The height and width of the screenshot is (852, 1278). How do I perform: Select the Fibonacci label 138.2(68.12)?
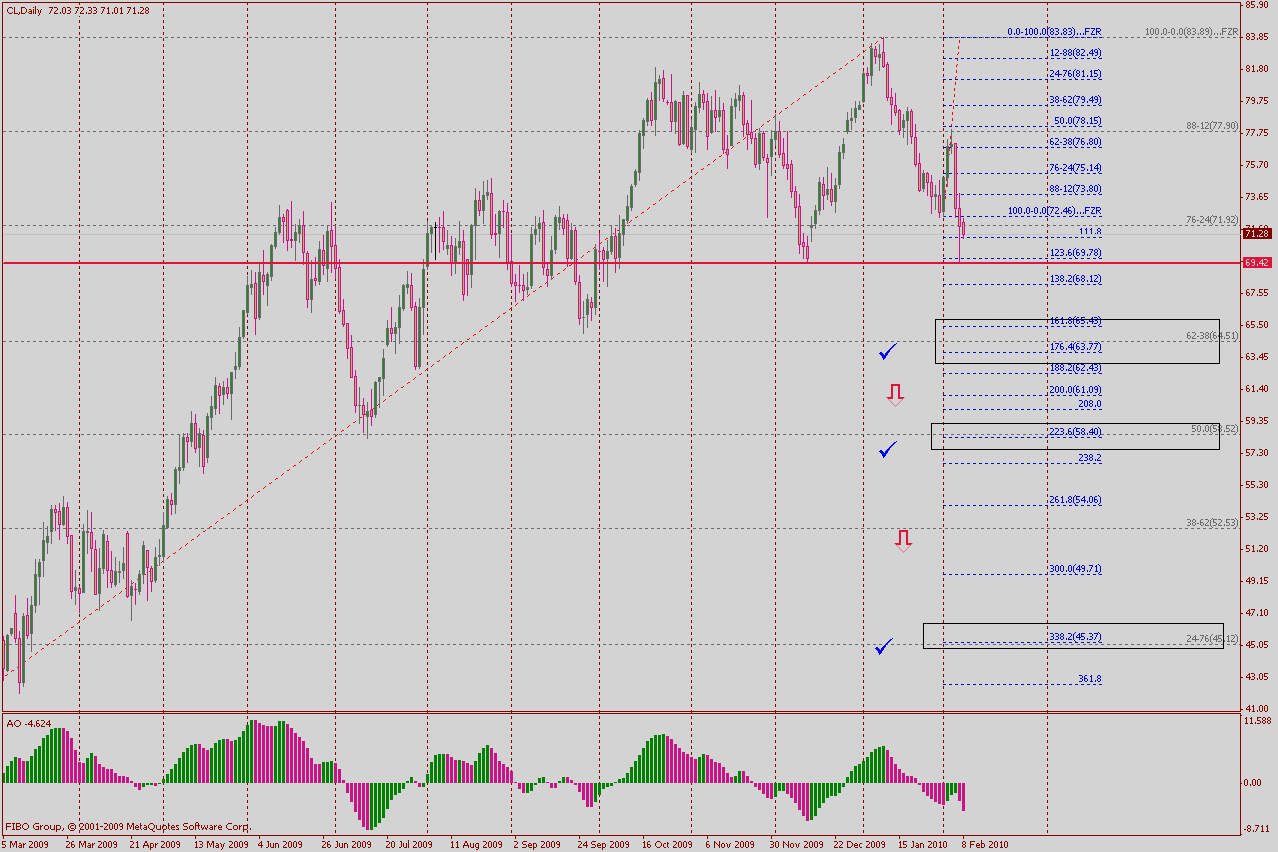(x=1075, y=279)
